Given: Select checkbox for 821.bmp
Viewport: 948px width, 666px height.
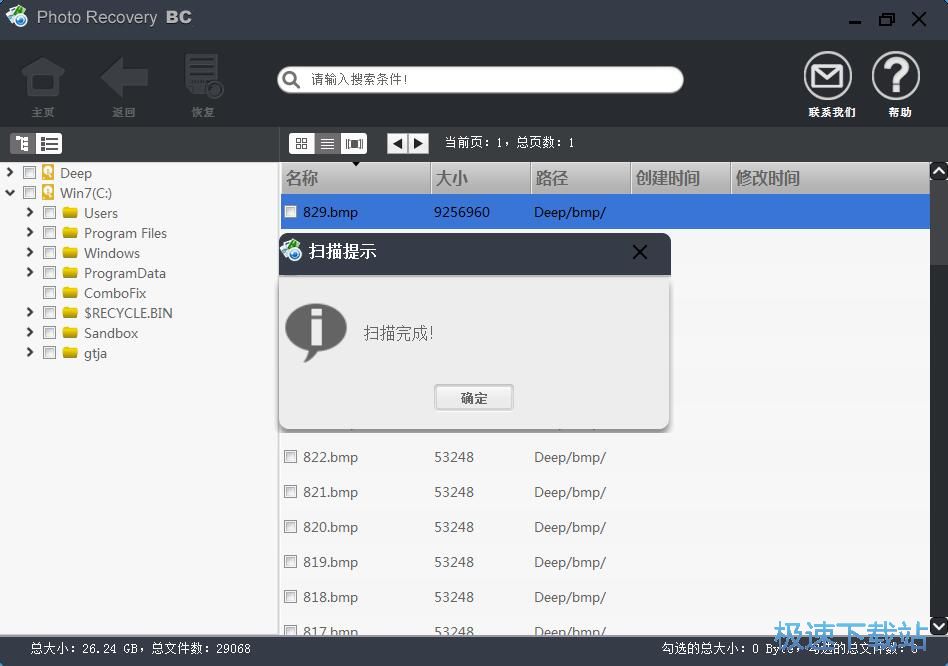Looking at the screenshot, I should (291, 491).
